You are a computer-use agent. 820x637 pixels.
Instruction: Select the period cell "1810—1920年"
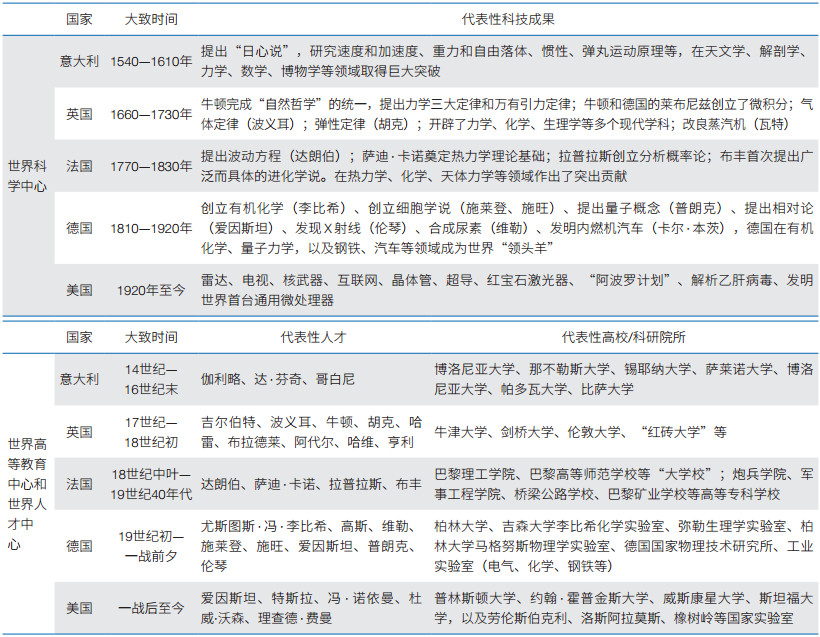151,228
